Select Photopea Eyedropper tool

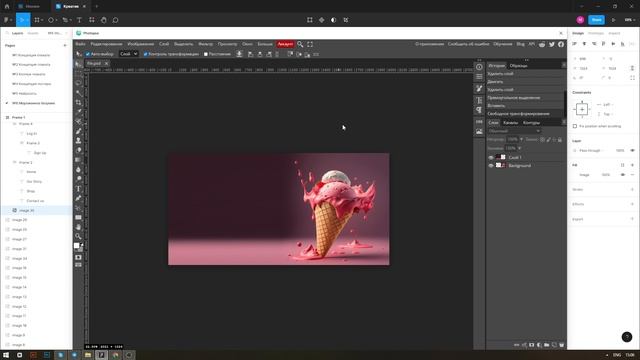[78, 112]
